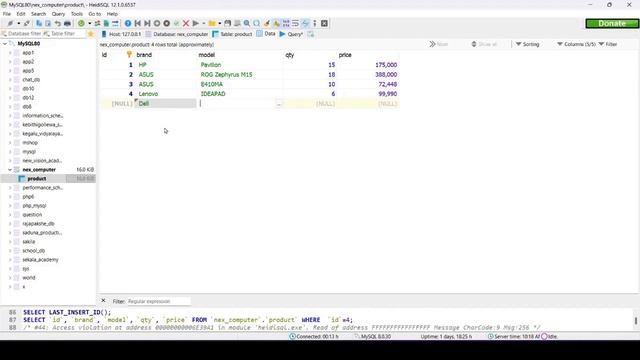Screen dimensions: 640x360
Task: Click the 'Dell' cell in new row
Action: 165,104
